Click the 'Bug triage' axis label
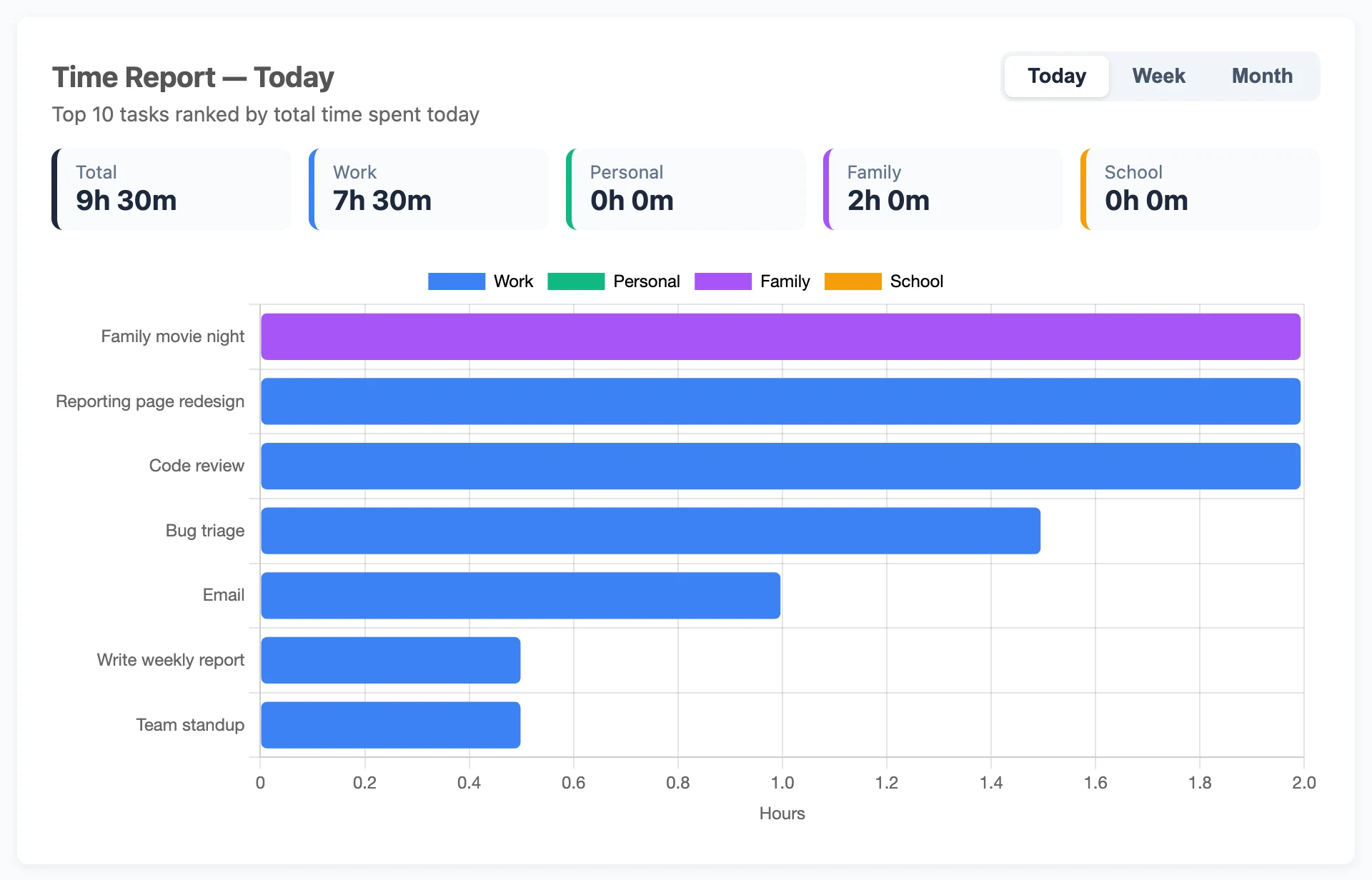1372x880 pixels. tap(205, 531)
